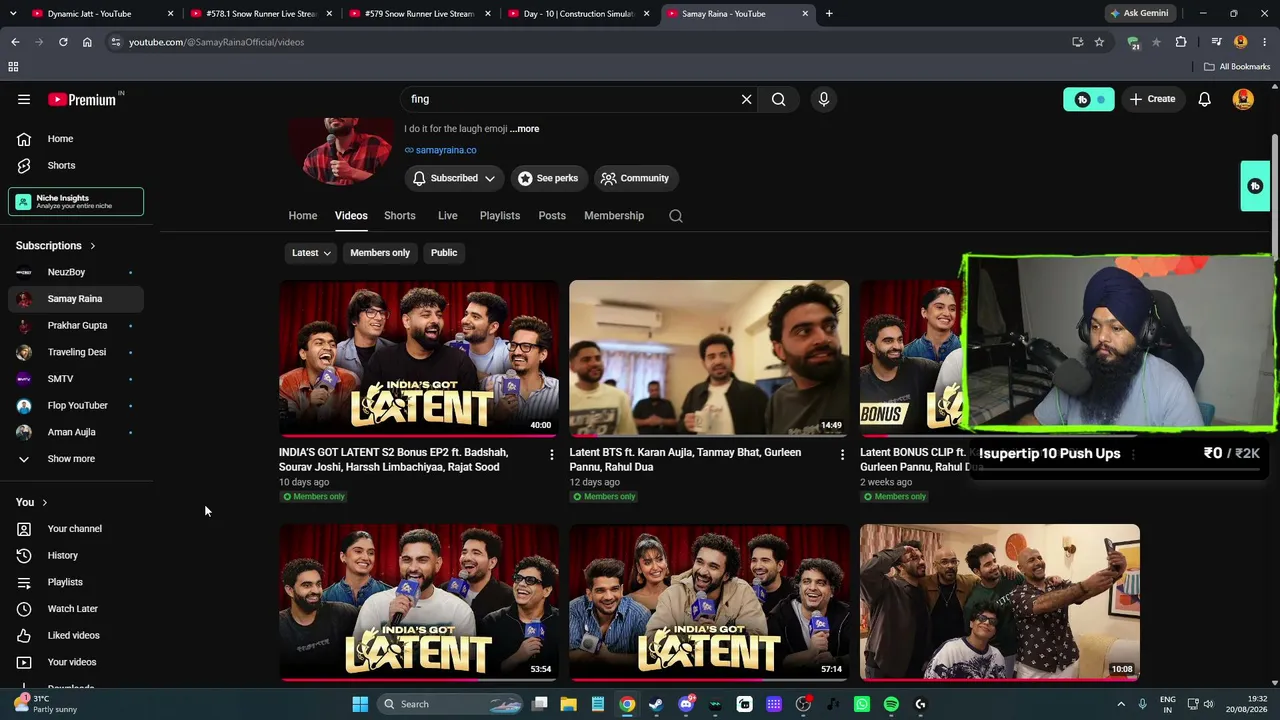Click Ask Gemini
This screenshot has height=720, width=1280.
click(x=1138, y=14)
